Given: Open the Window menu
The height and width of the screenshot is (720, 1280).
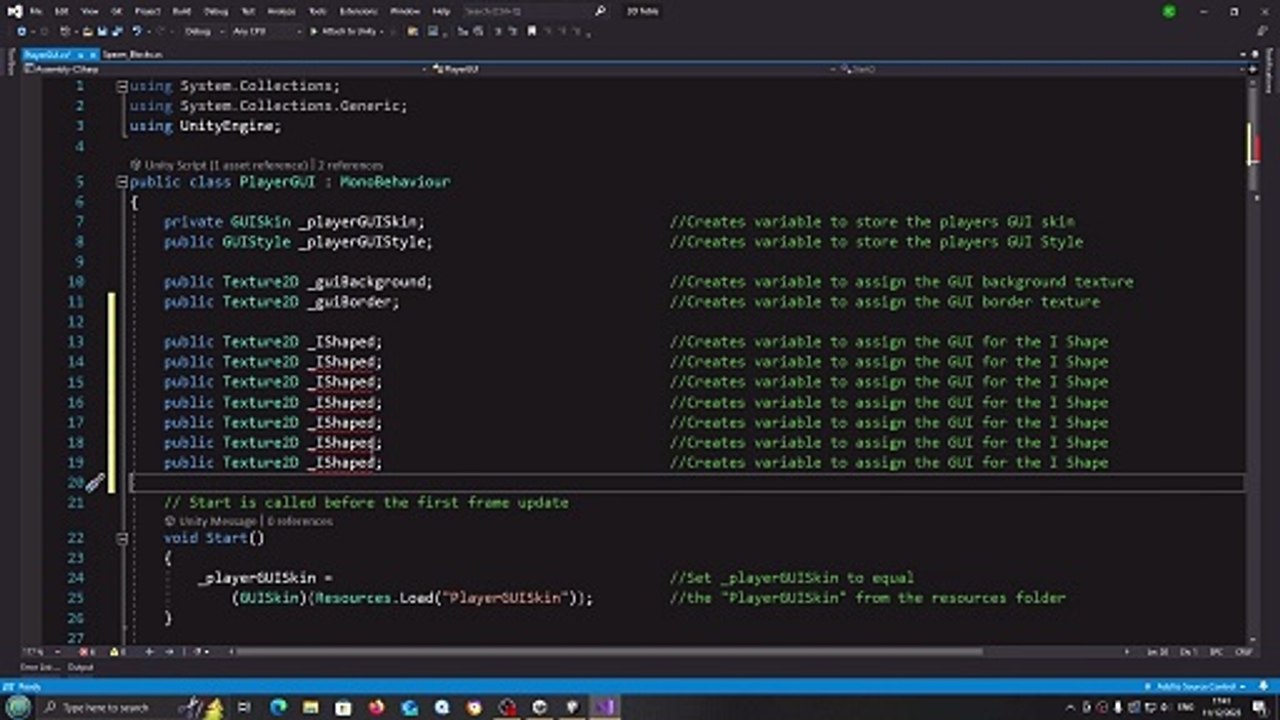Looking at the screenshot, I should coord(405,11).
